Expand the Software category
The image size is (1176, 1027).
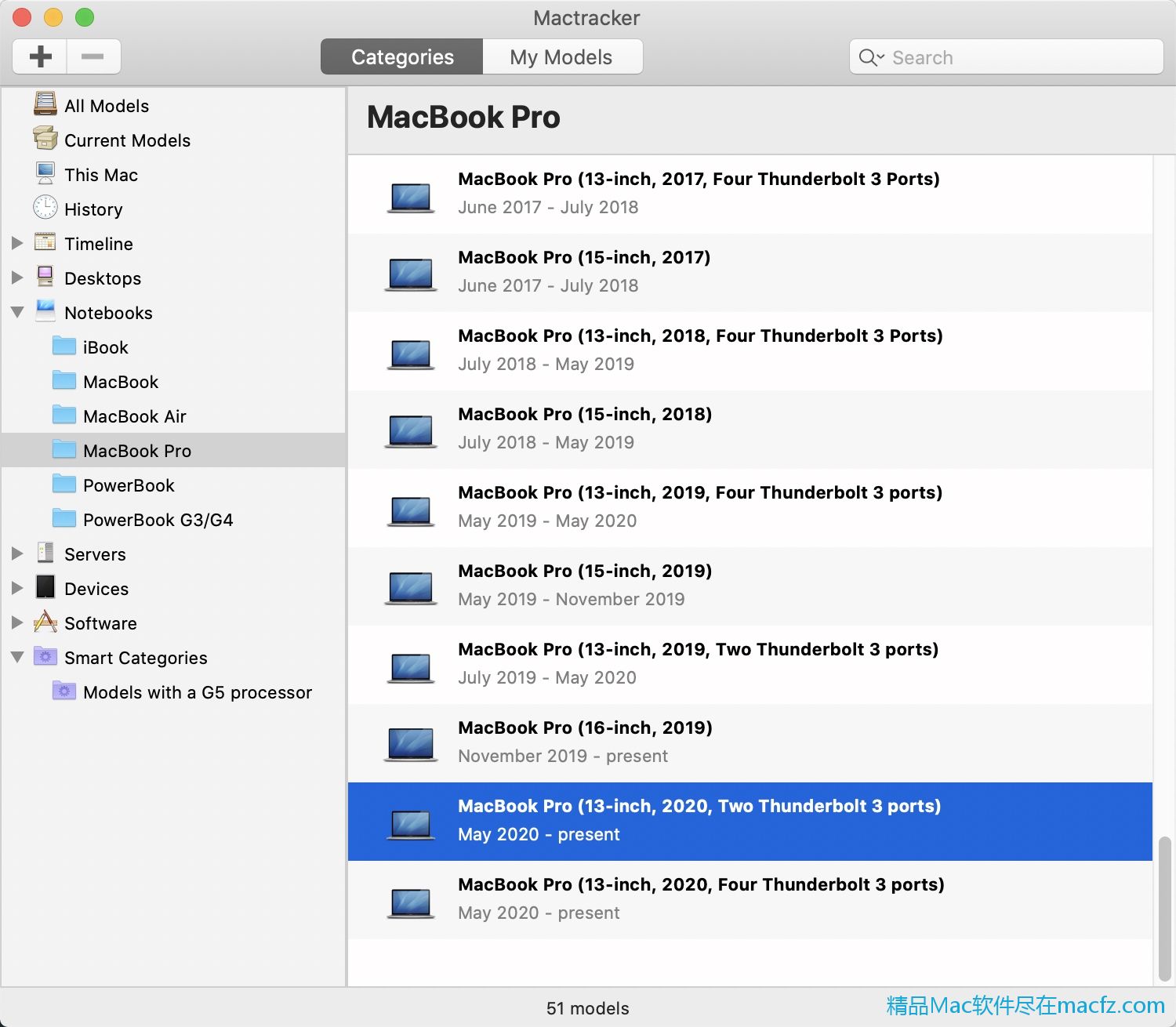[17, 622]
